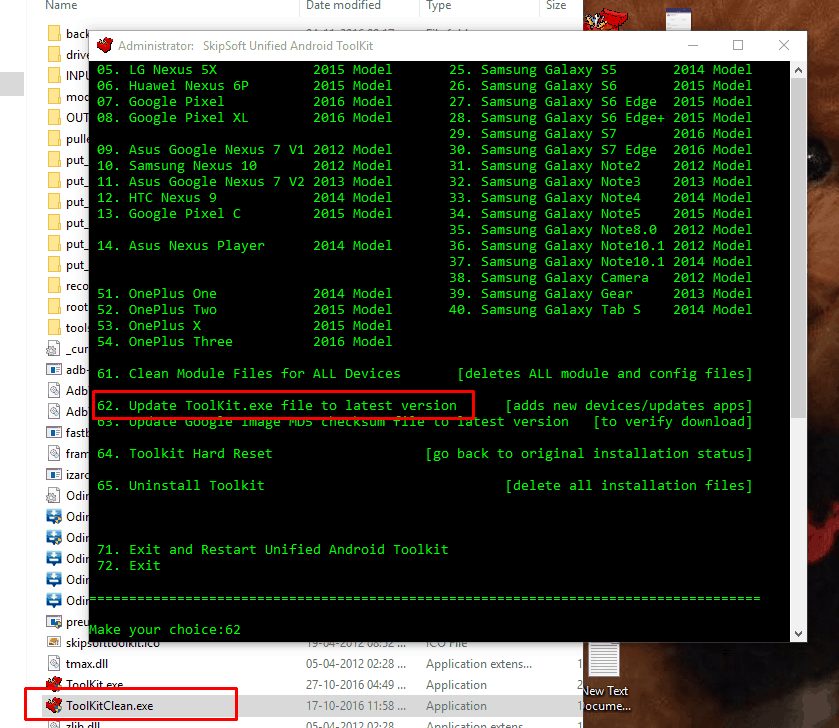Select the 'reco' folder icon in Explorer
Image resolution: width=839 pixels, height=728 pixels.
coord(54,285)
